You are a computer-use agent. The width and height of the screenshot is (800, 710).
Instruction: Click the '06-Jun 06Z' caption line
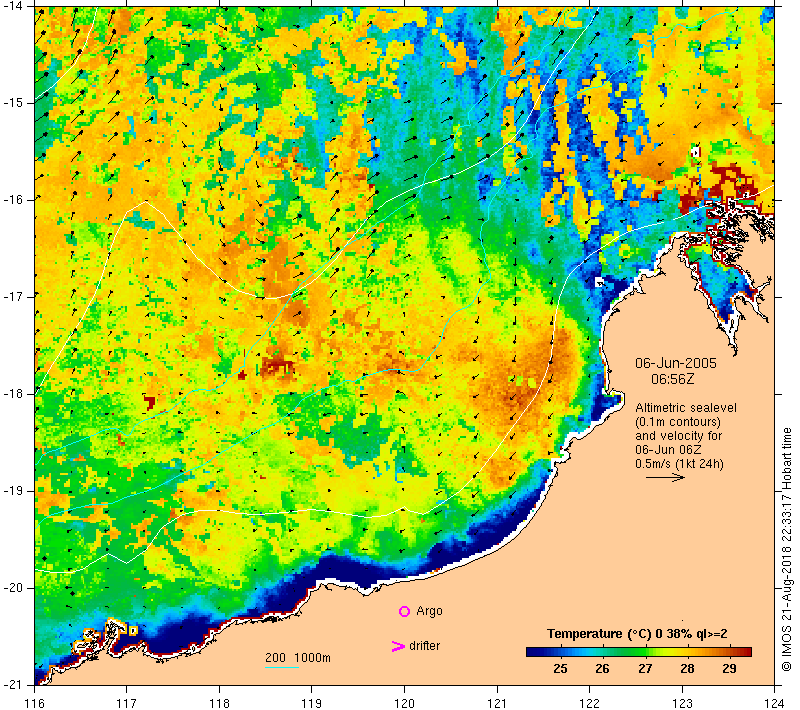click(668, 449)
